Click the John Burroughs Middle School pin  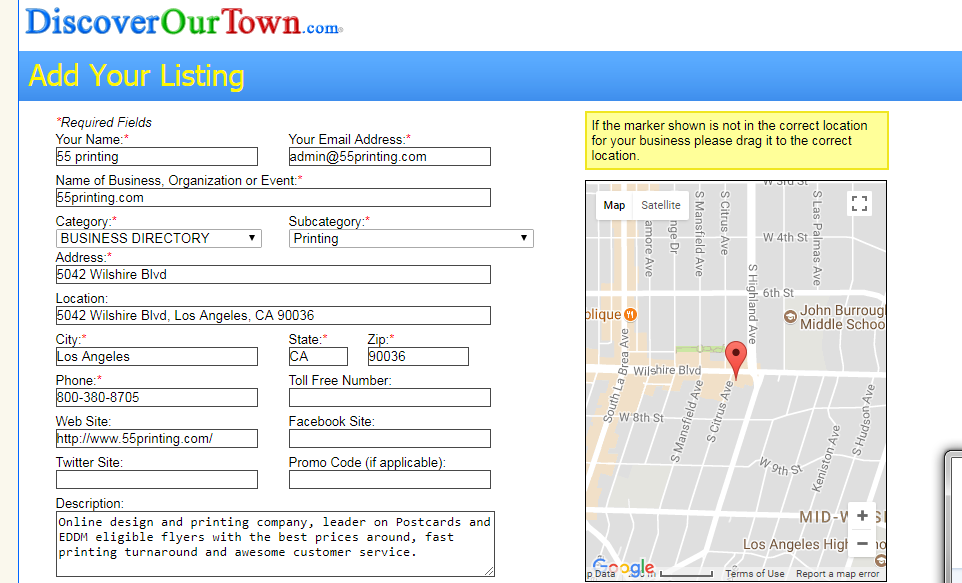[791, 317]
